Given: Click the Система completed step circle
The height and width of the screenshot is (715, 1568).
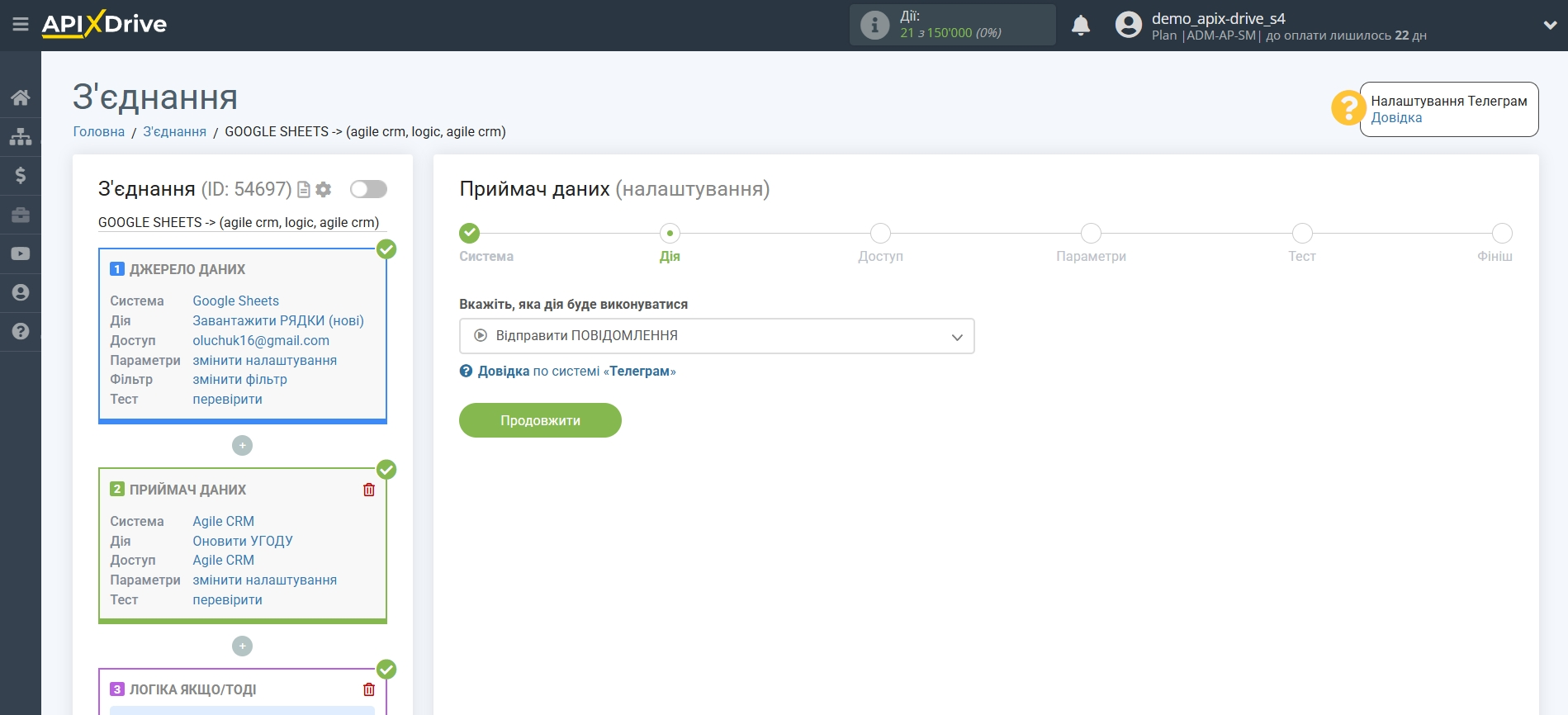Looking at the screenshot, I should tap(470, 233).
